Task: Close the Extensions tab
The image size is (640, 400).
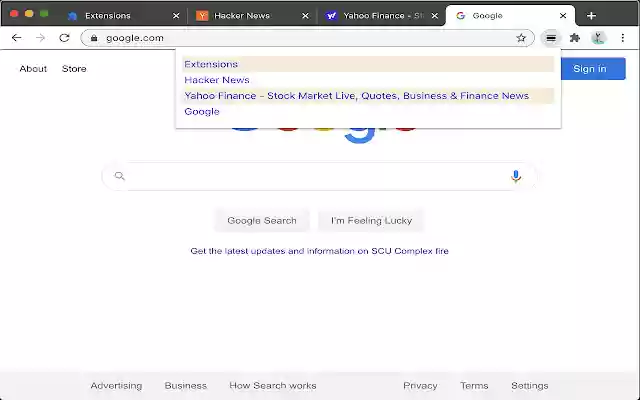Action: 176,16
